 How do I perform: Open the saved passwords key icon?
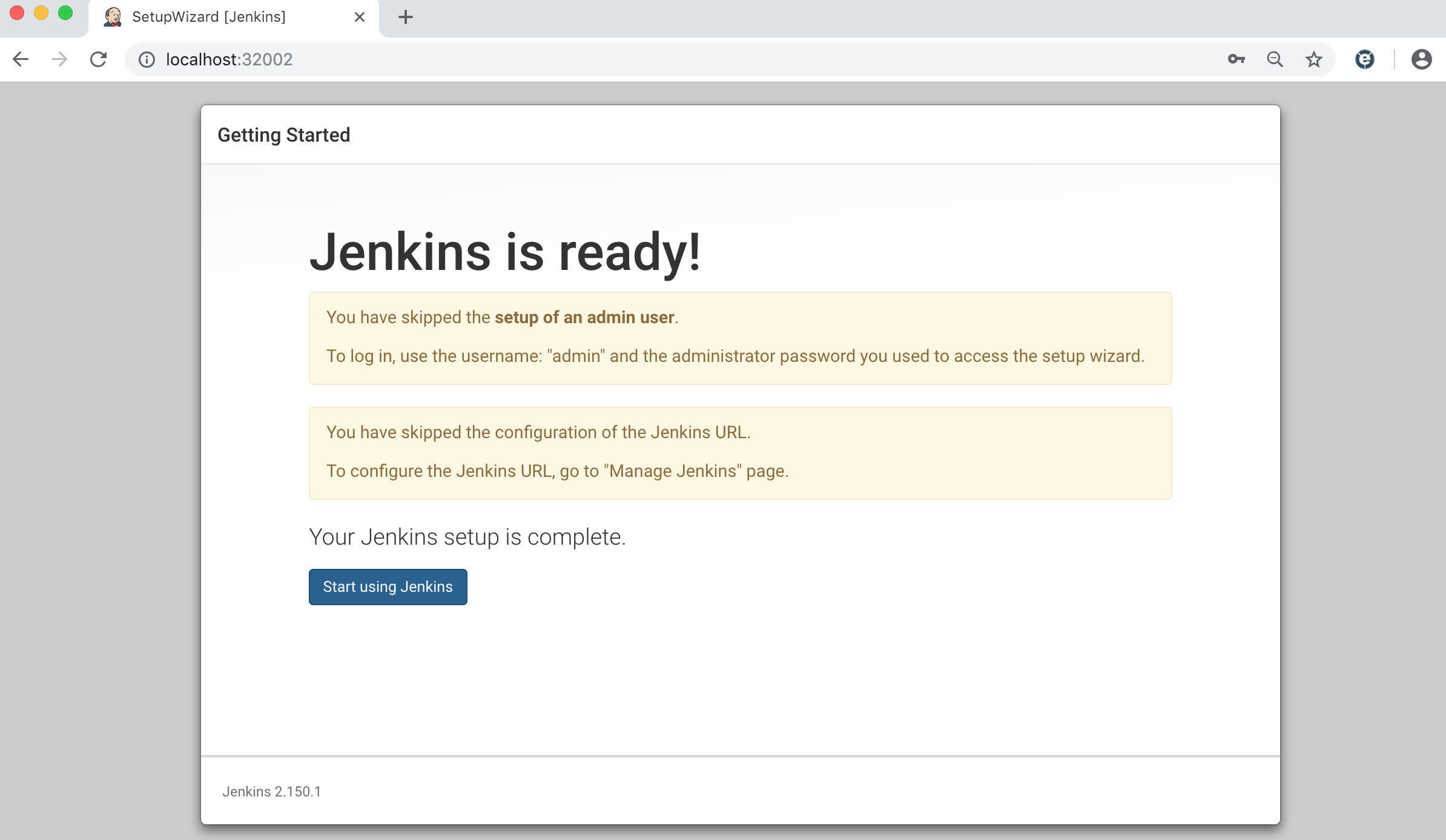(x=1236, y=59)
